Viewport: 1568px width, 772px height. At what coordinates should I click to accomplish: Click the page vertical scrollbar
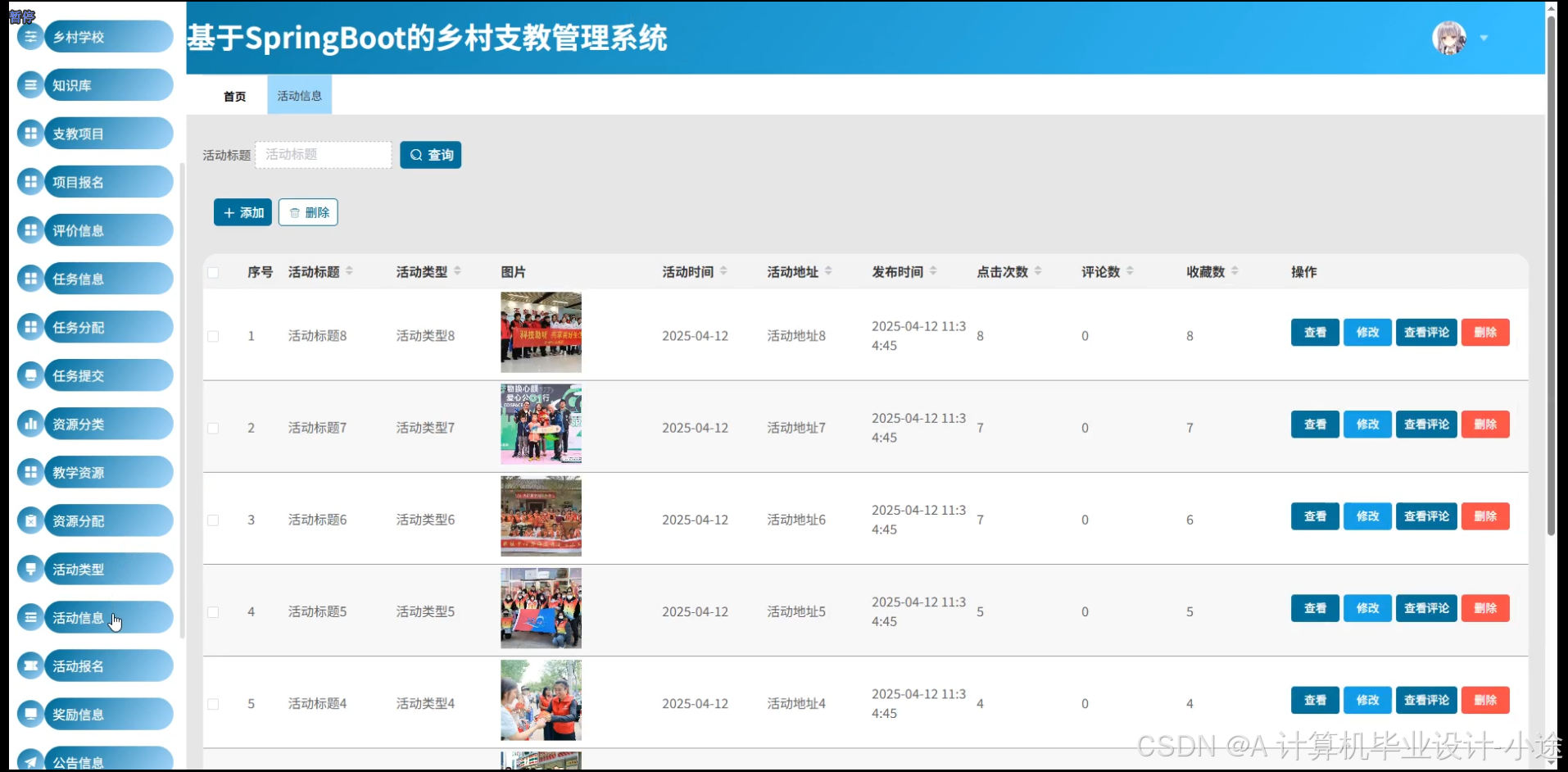(1551, 277)
